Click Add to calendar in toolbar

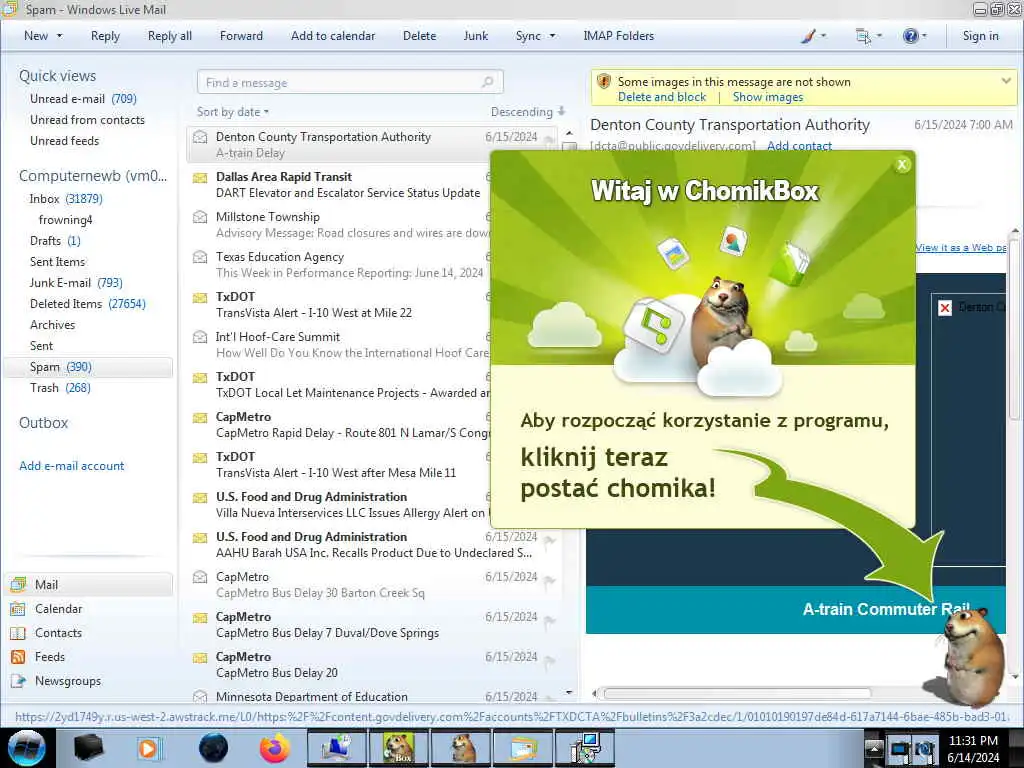(x=333, y=36)
